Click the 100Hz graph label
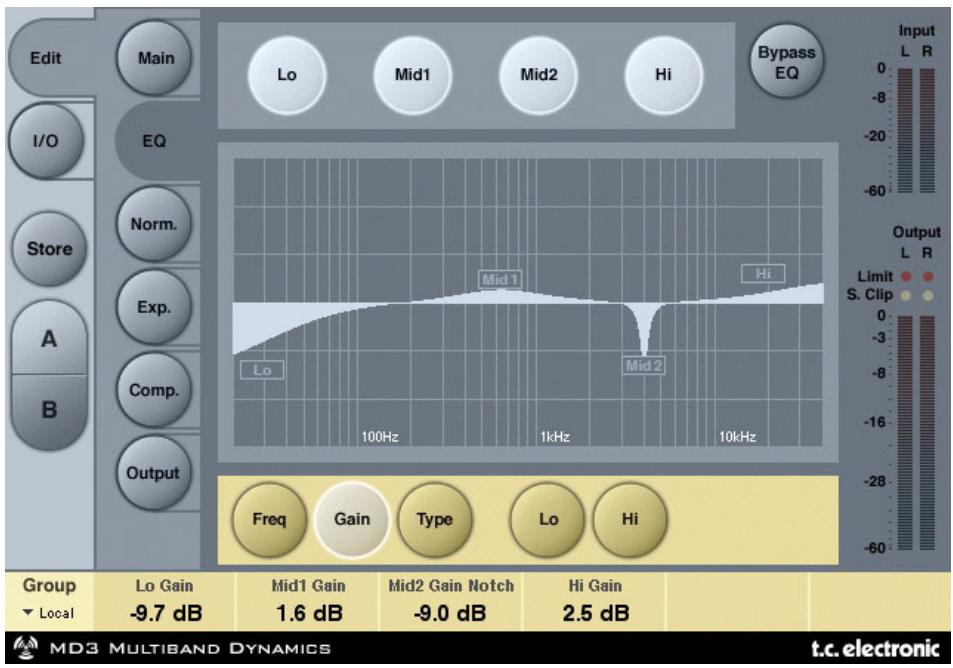The image size is (953, 668). 380,436
